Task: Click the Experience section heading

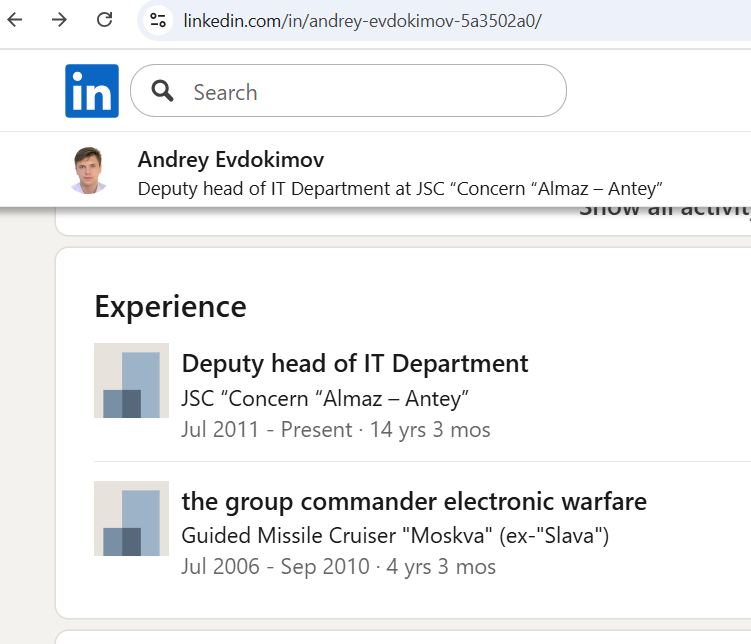Action: click(x=170, y=306)
